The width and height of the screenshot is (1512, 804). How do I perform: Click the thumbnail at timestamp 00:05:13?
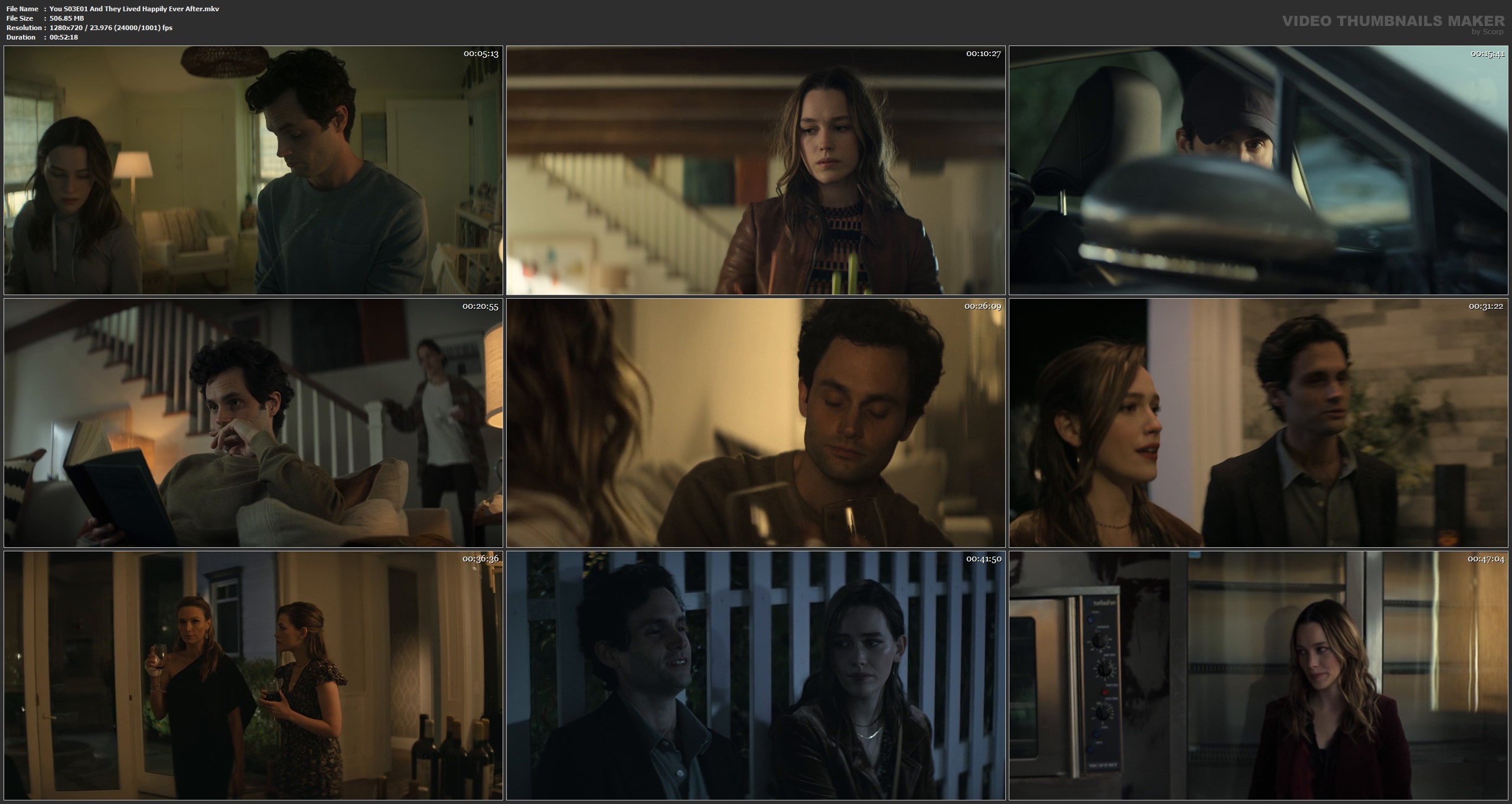[x=253, y=170]
